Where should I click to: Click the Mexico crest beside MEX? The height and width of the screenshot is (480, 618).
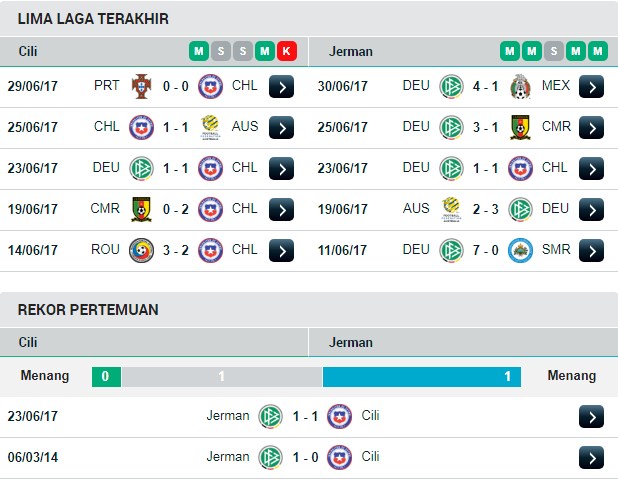point(520,86)
